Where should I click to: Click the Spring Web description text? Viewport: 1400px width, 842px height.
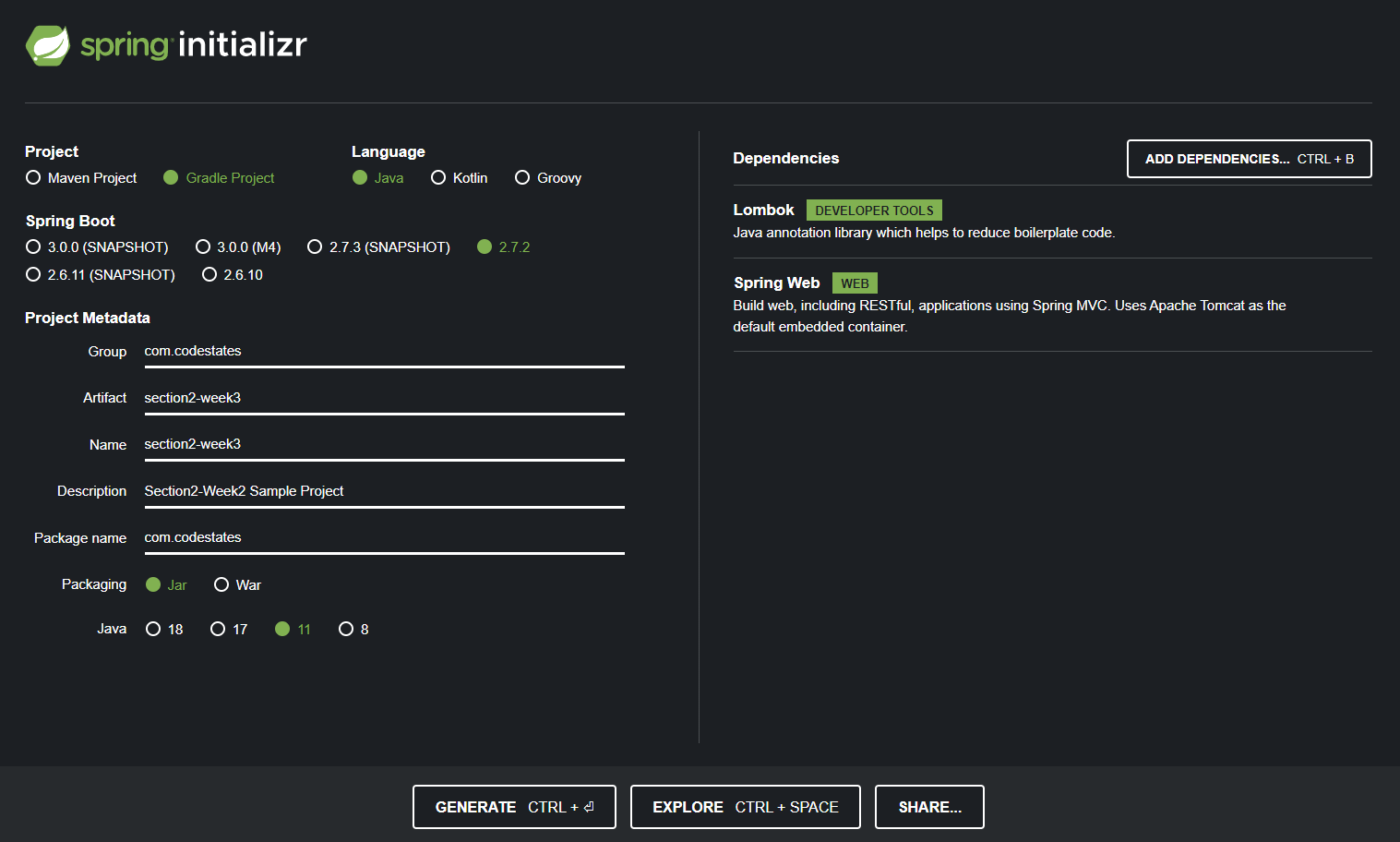point(1010,316)
